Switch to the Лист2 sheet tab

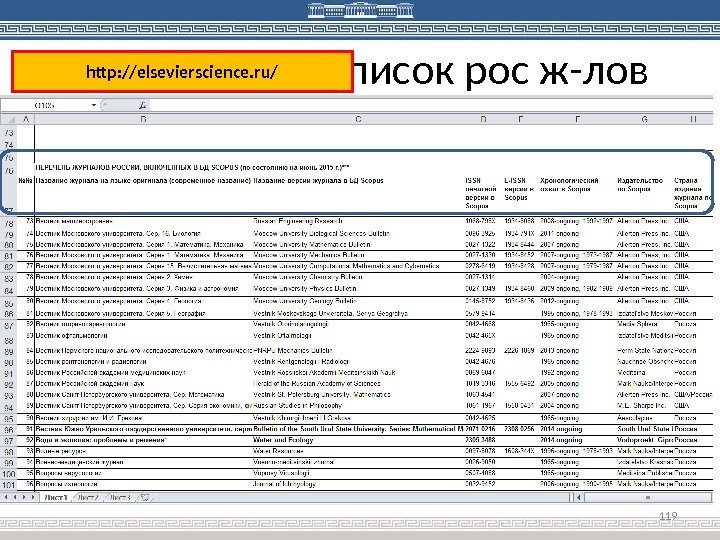(88, 497)
